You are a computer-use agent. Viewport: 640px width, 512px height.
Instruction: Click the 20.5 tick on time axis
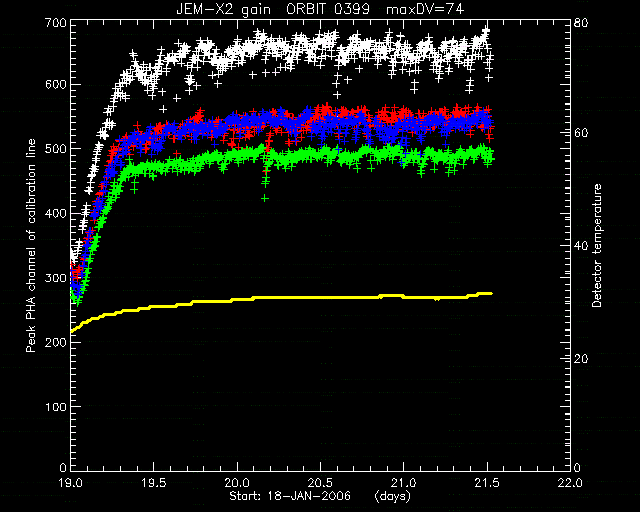[x=321, y=483]
